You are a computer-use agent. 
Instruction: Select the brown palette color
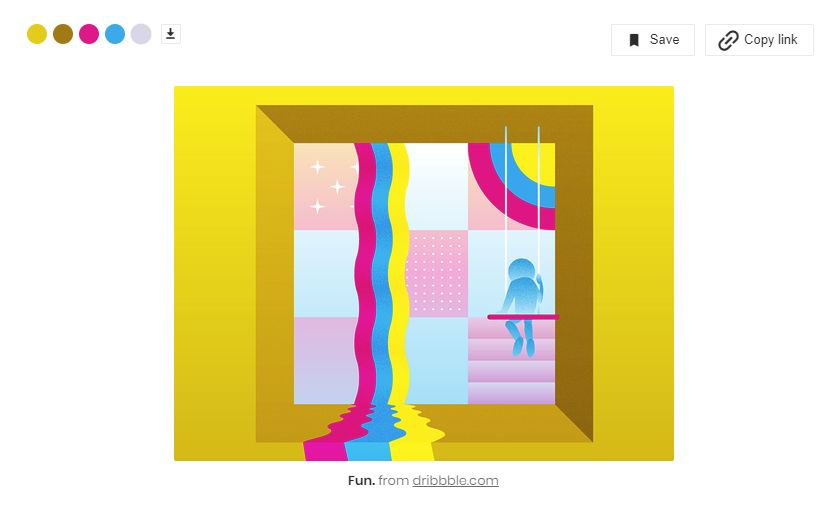(x=63, y=34)
